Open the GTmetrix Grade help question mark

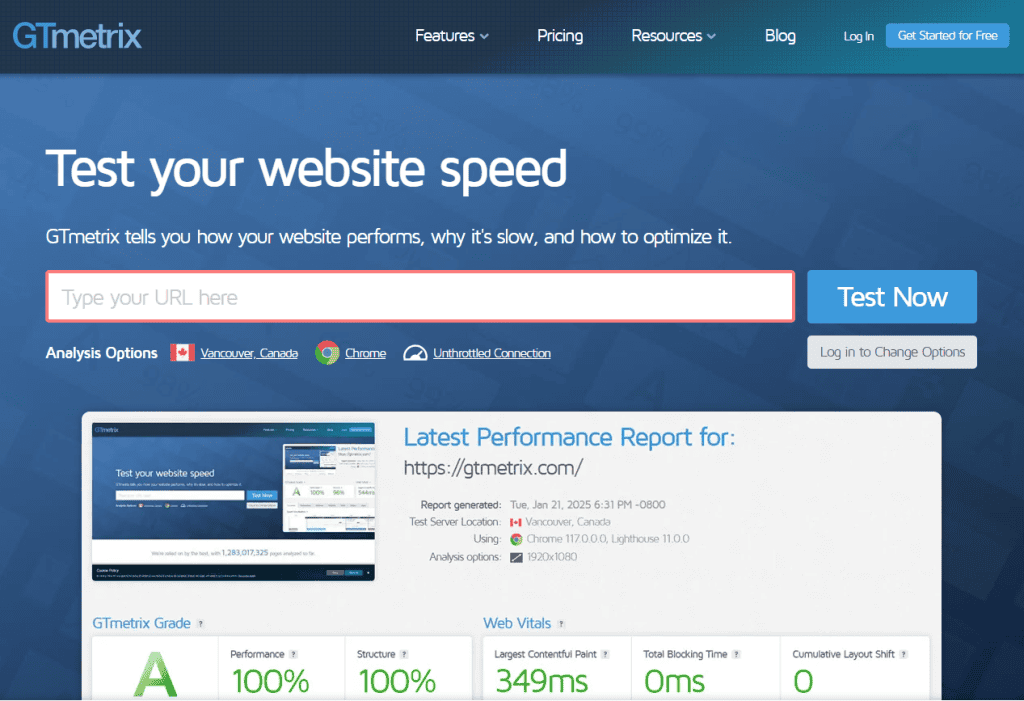[200, 624]
